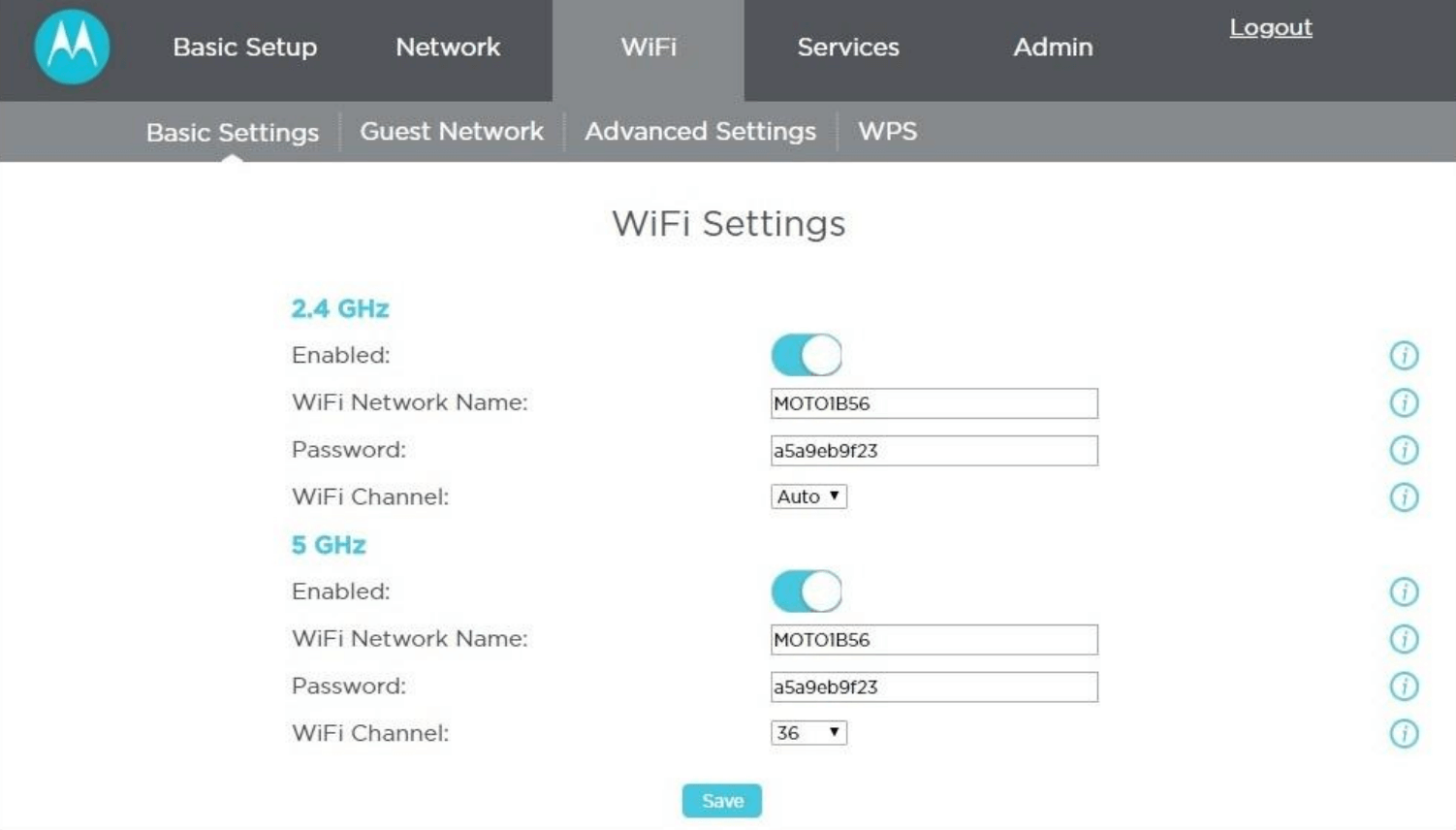Click info icon for 5 GHz WiFi Channel
The height and width of the screenshot is (830, 1456).
1404,733
